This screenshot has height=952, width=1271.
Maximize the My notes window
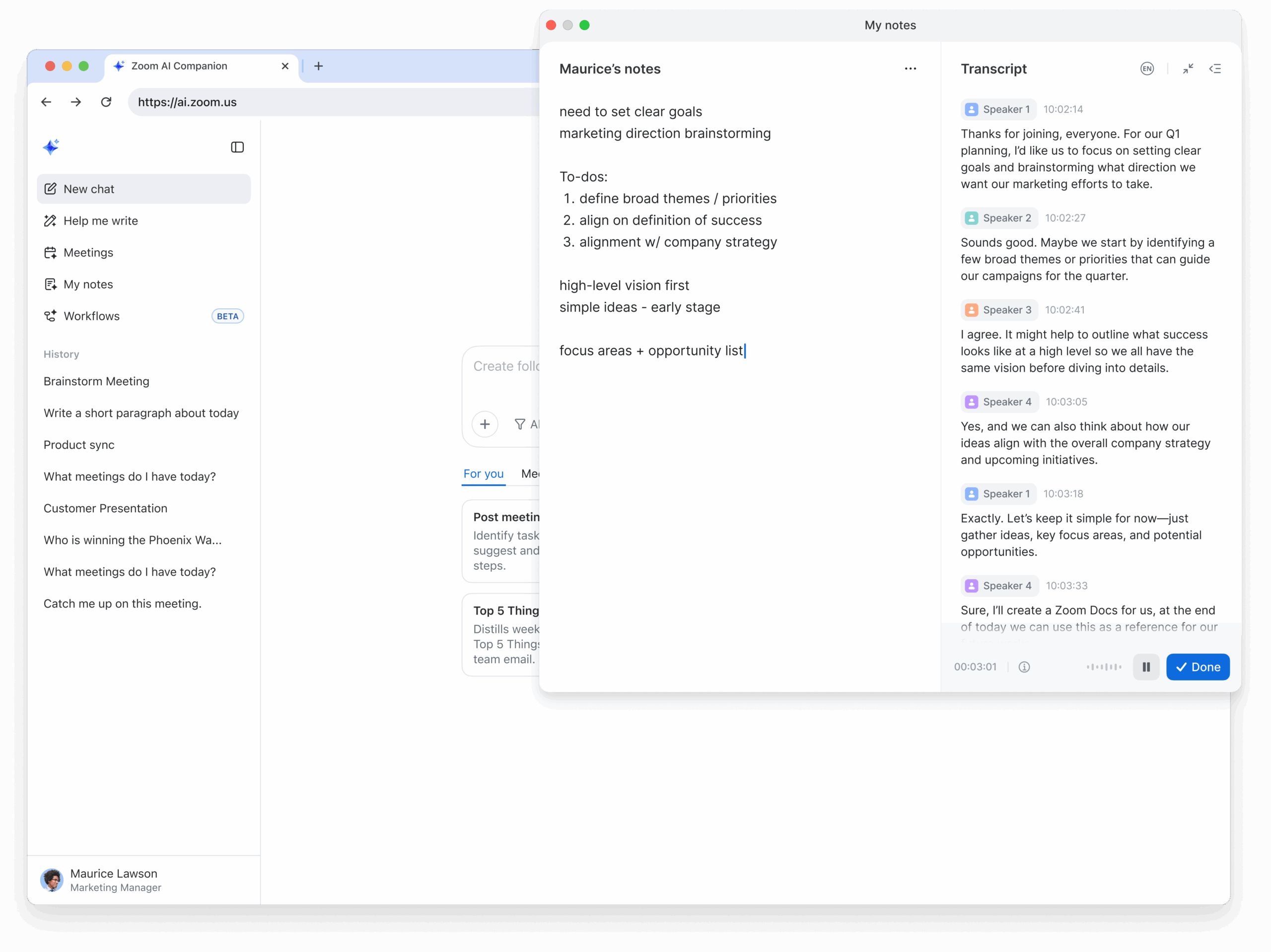click(584, 25)
